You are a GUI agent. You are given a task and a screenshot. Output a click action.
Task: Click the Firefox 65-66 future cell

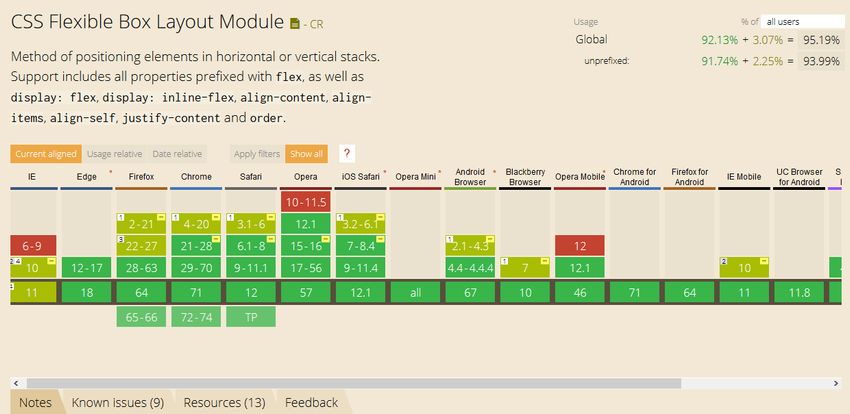click(x=141, y=317)
